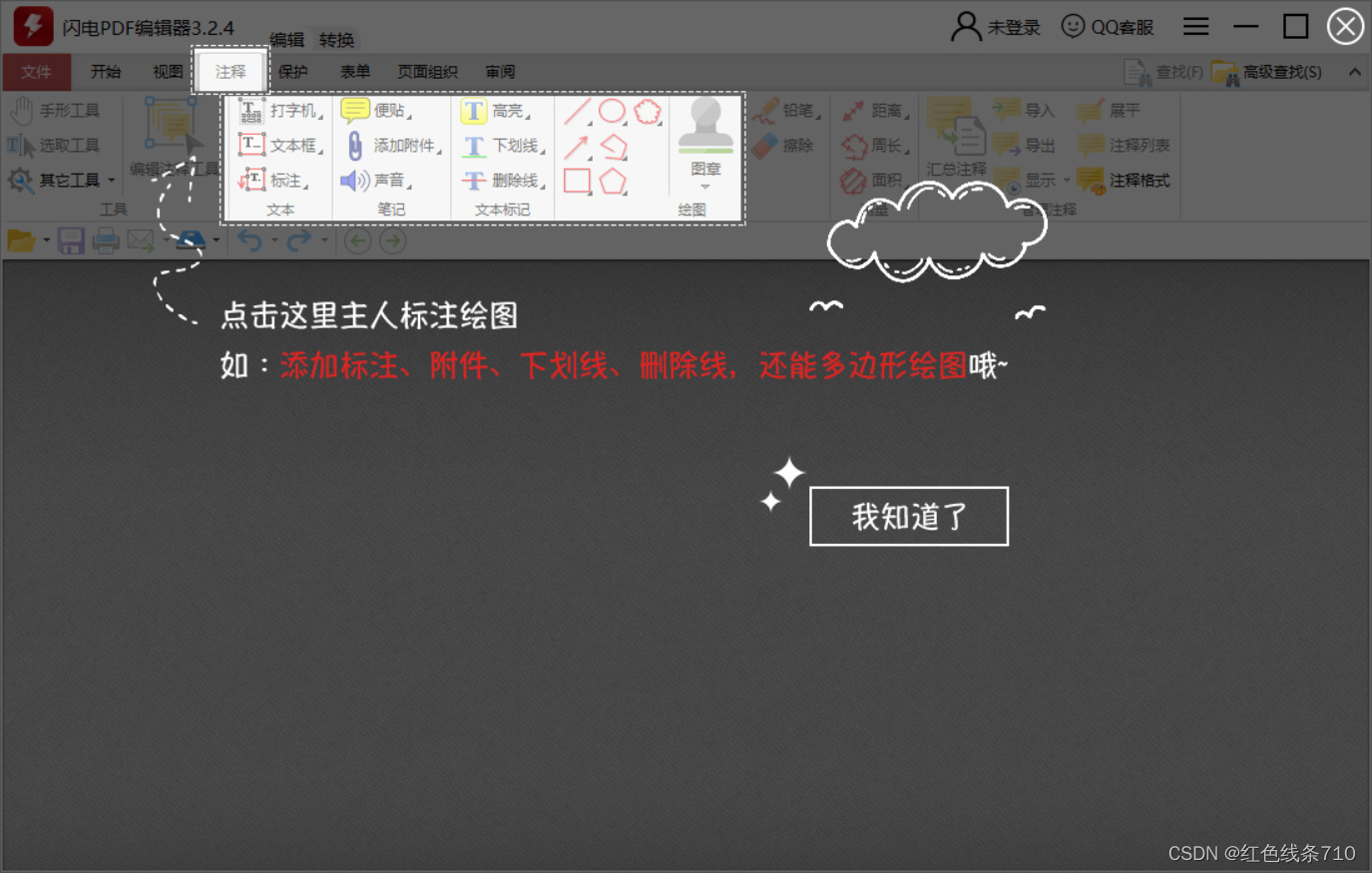Choose the 距离 distance measure tool
The image size is (1372, 873).
click(x=875, y=110)
